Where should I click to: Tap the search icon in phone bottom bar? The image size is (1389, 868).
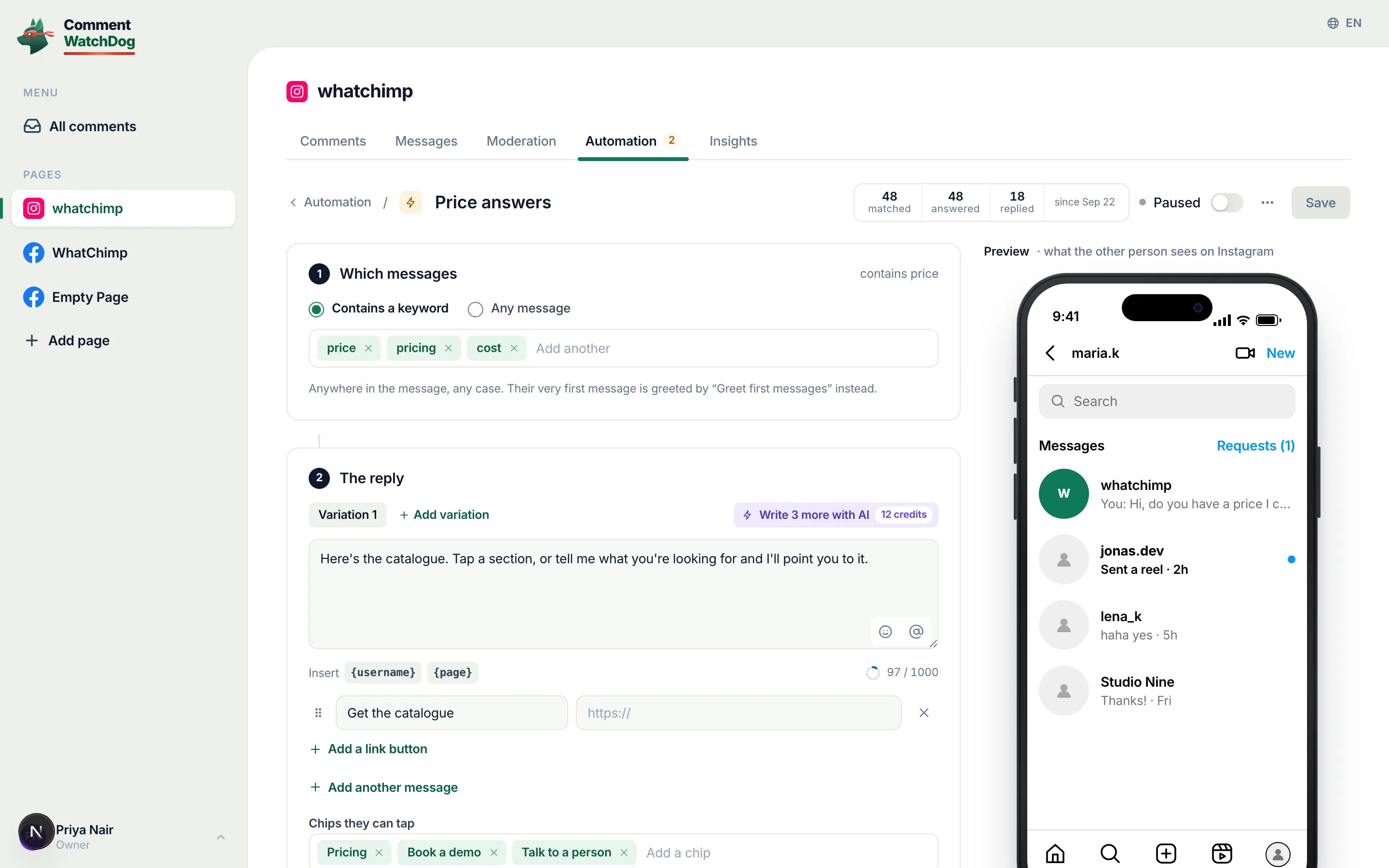[1110, 854]
